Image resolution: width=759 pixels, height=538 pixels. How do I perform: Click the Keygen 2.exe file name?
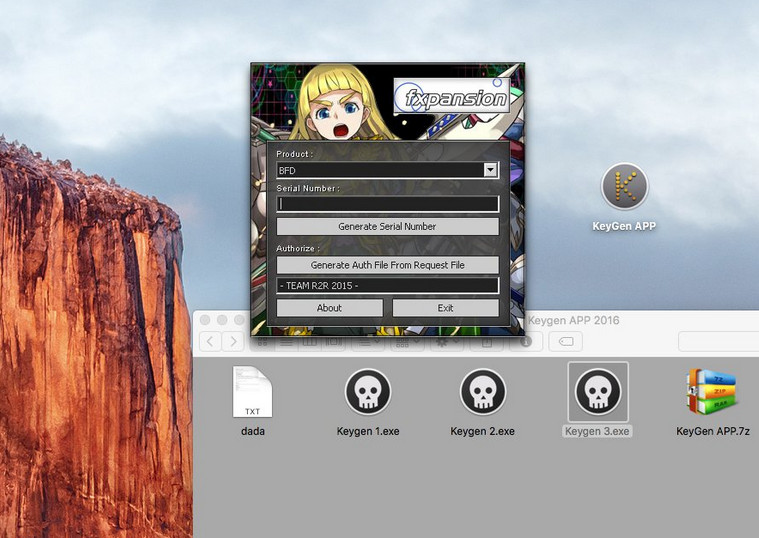click(483, 431)
